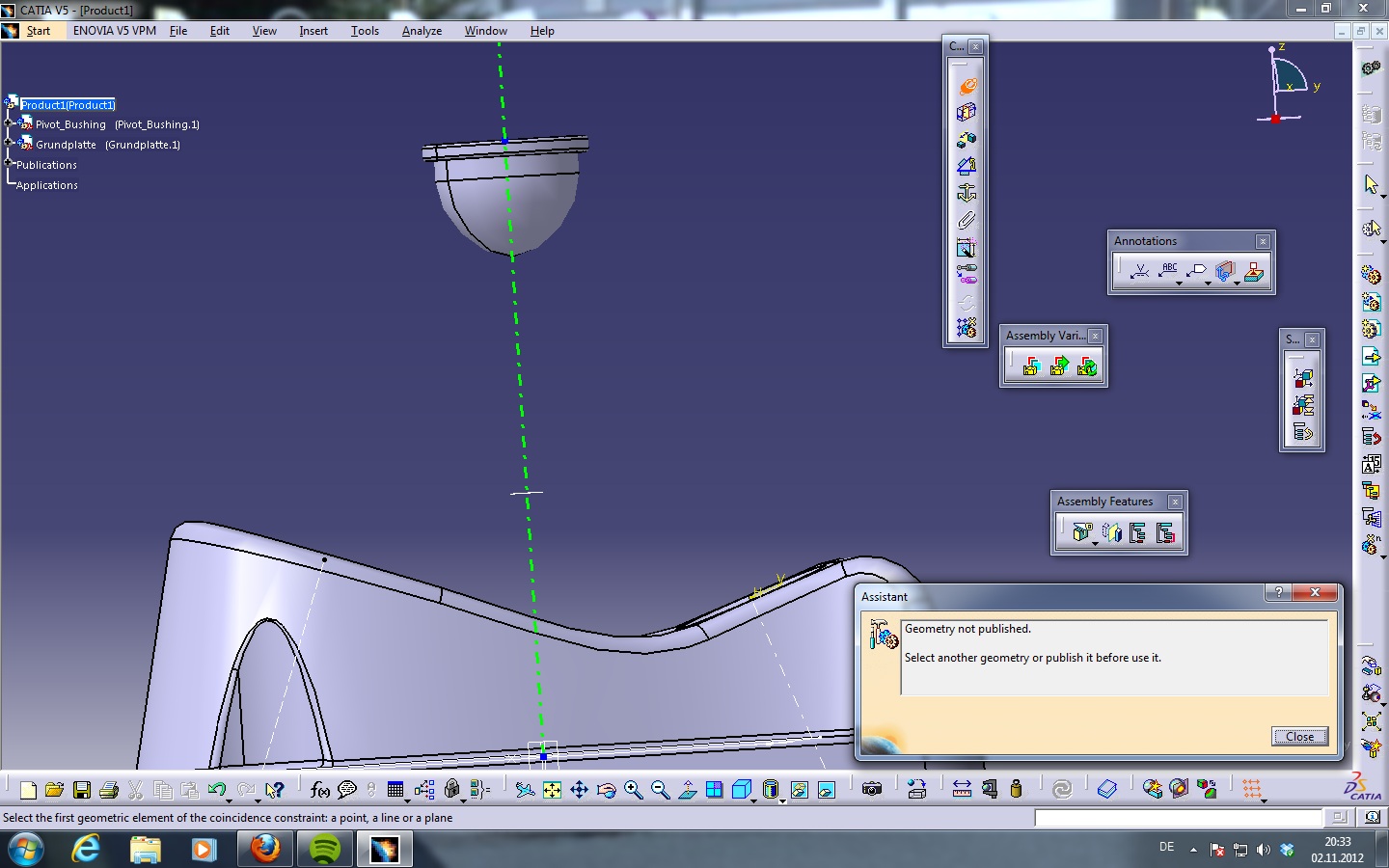Expand the Grundplatte tree node
The height and width of the screenshot is (868, 1389).
(9, 144)
